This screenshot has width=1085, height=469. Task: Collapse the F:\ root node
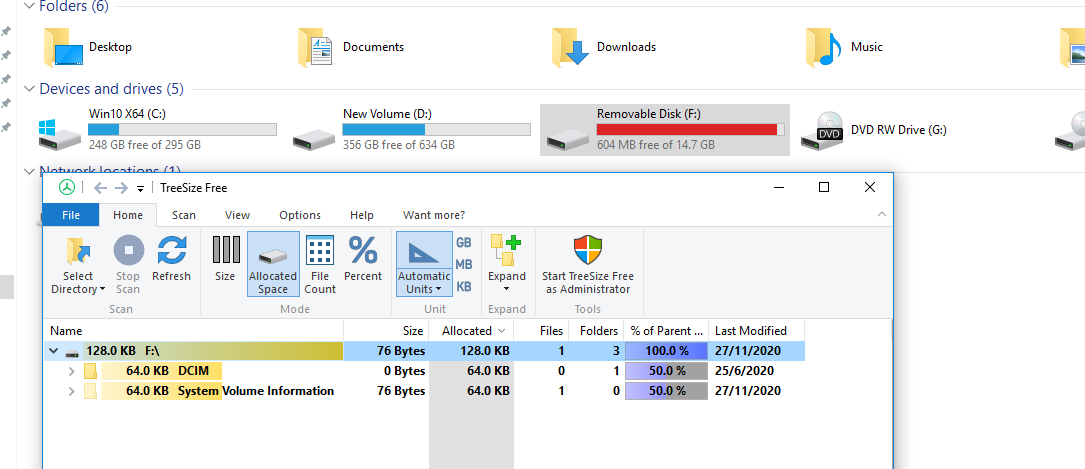(53, 351)
